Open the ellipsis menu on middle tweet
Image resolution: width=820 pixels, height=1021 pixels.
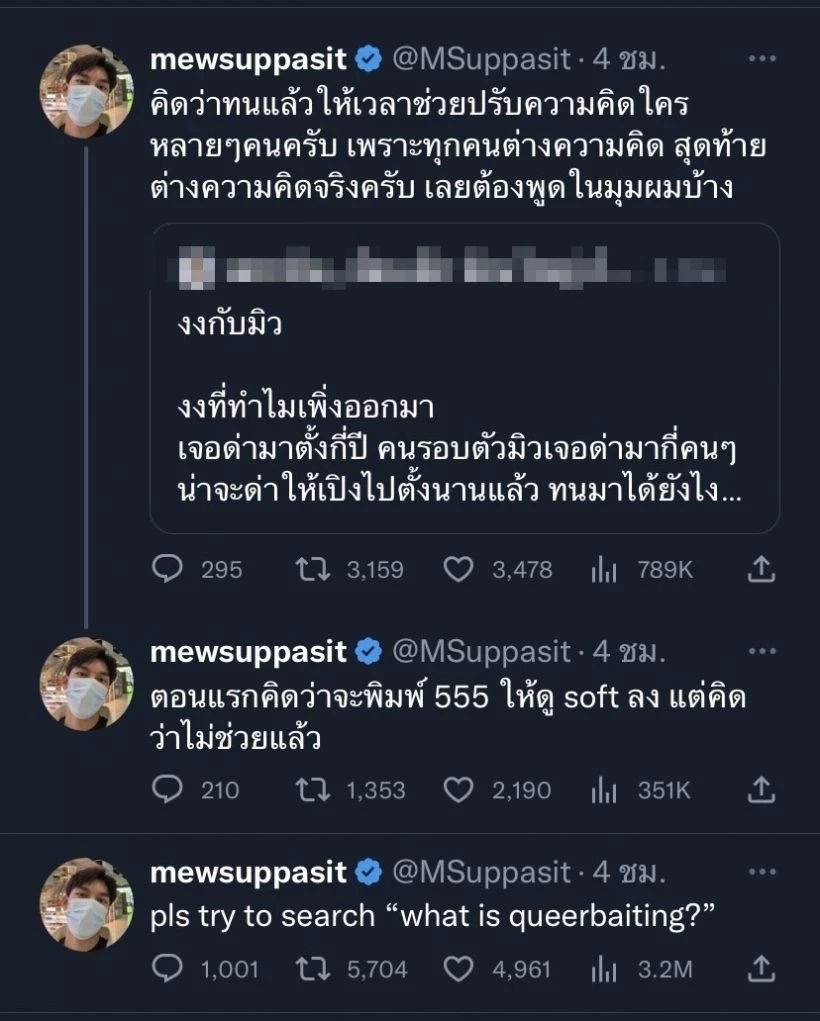[x=761, y=649]
